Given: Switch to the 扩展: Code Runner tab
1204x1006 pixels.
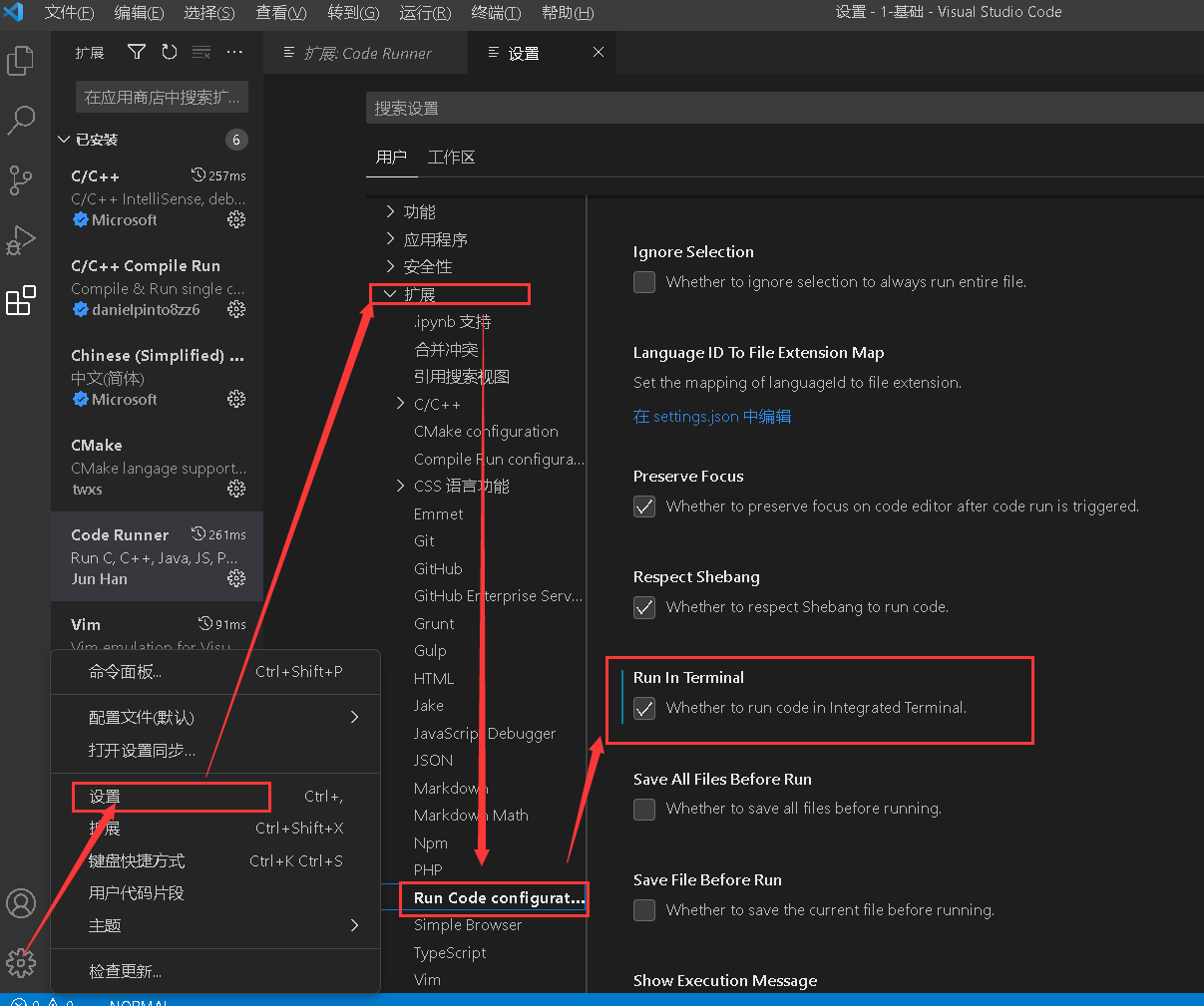Looking at the screenshot, I should pyautogui.click(x=365, y=53).
